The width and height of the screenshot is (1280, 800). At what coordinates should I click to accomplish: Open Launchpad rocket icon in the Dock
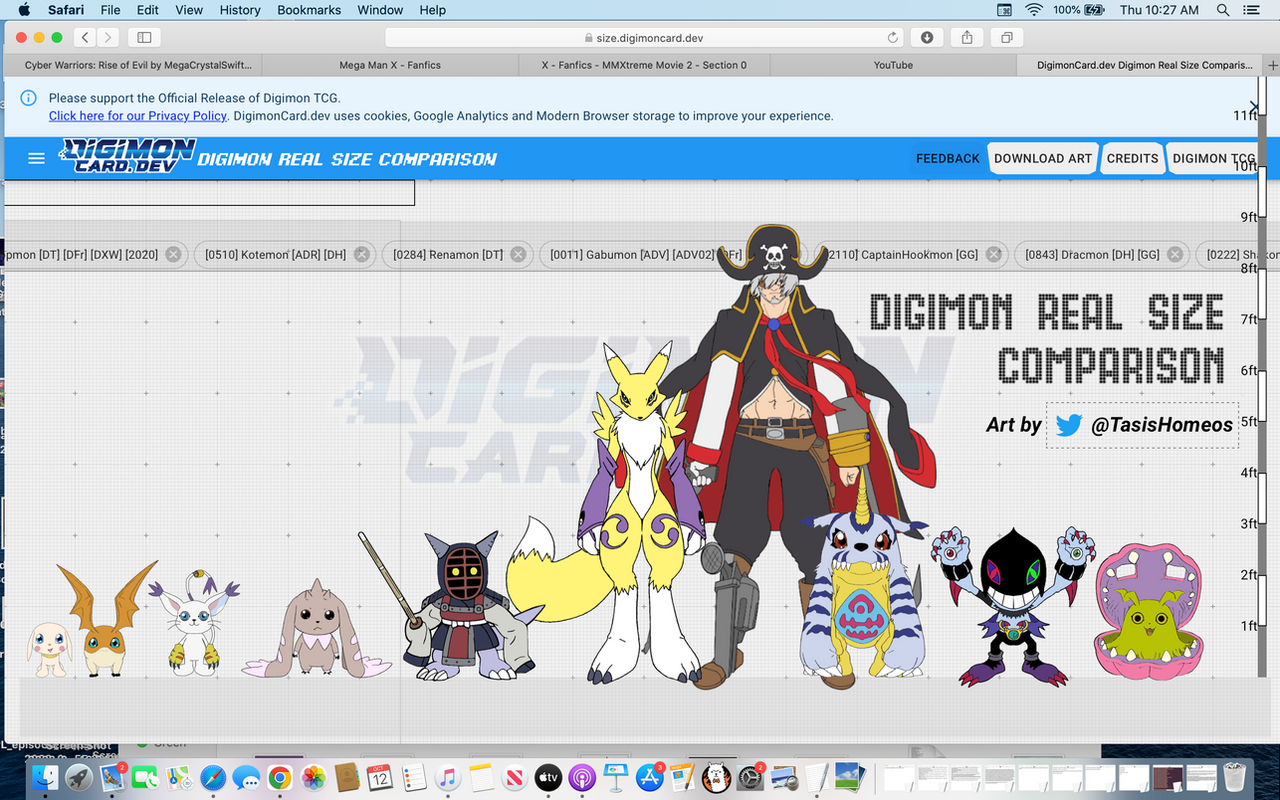(79, 777)
